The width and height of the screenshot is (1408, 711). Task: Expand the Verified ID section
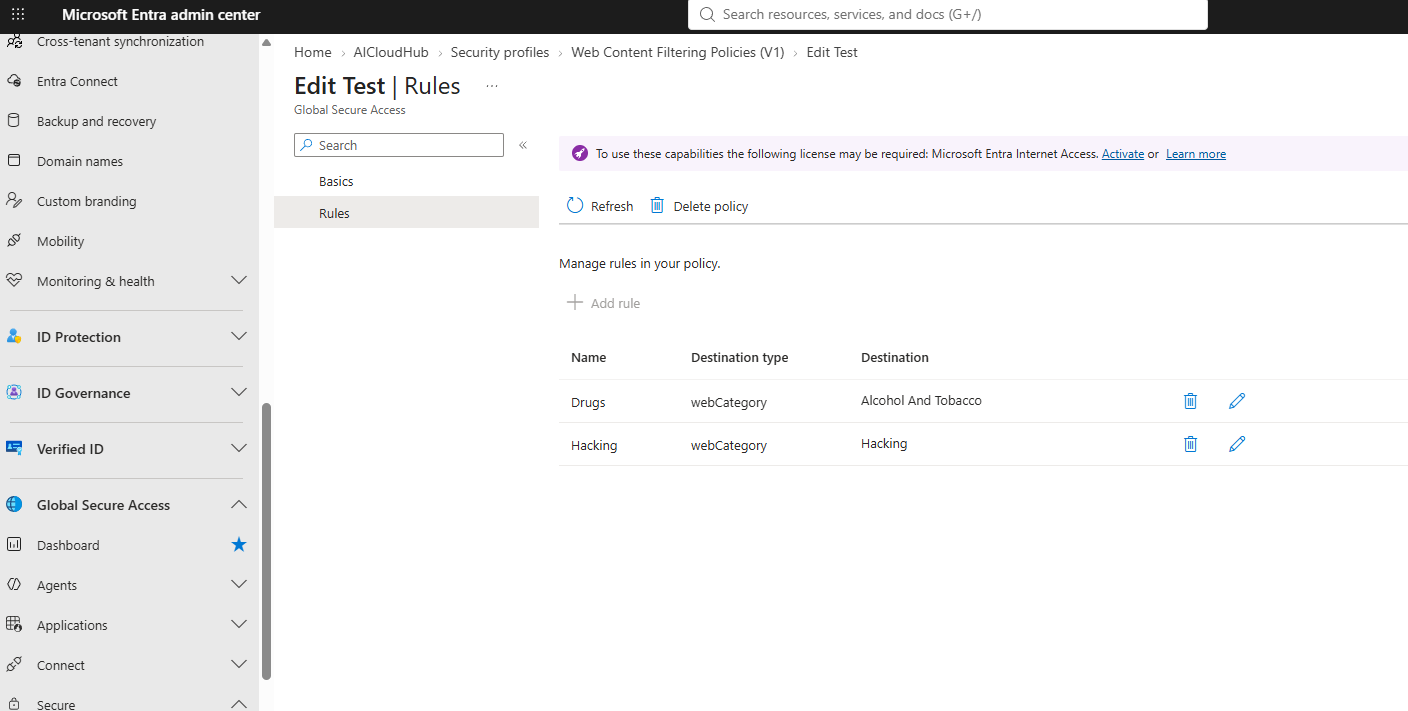[239, 449]
